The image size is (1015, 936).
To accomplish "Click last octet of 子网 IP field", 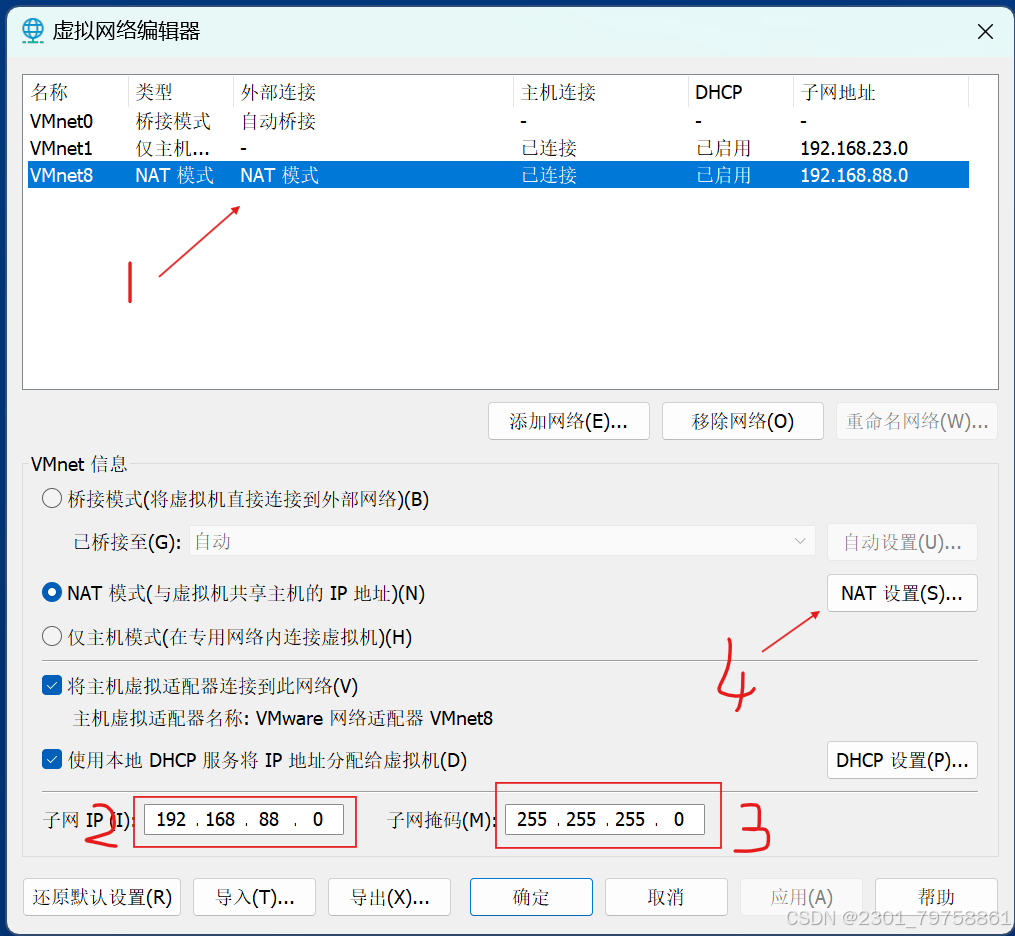I will point(318,819).
